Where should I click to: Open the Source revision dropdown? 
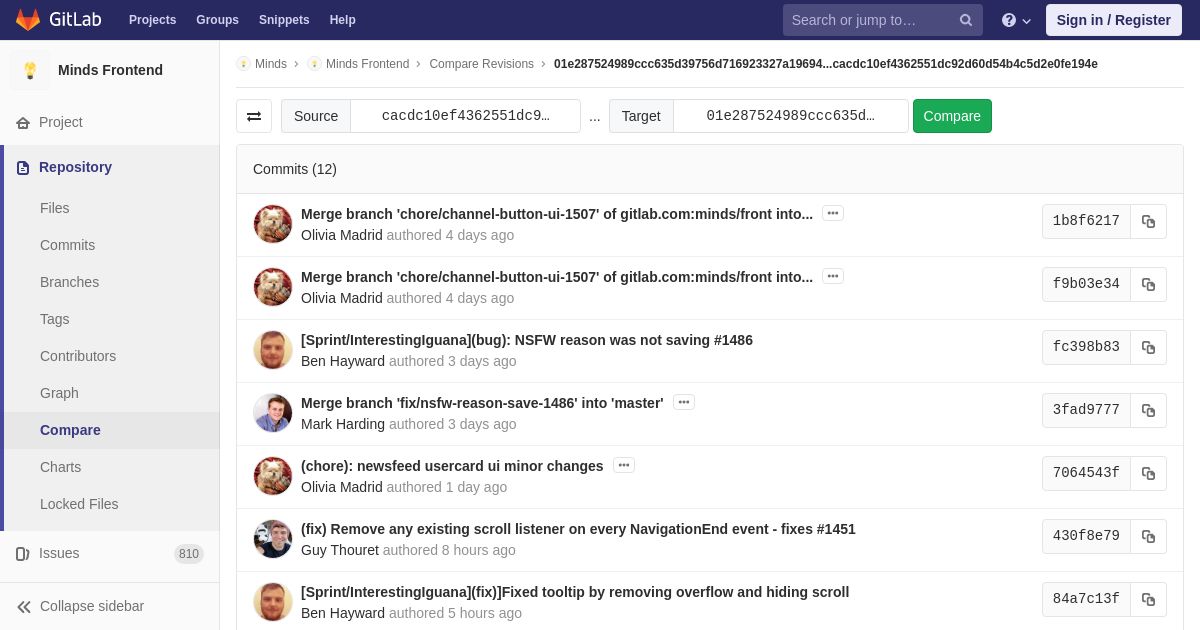click(465, 116)
